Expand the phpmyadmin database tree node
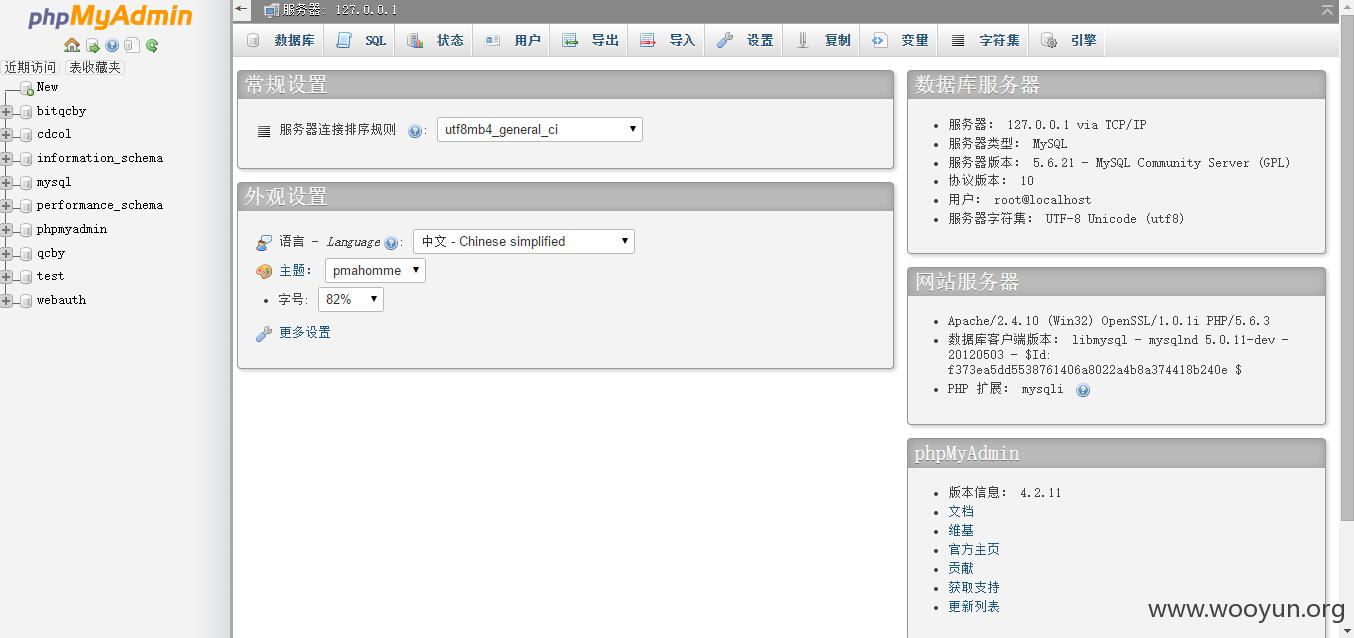Viewport: 1354px width, 638px height. (6, 229)
